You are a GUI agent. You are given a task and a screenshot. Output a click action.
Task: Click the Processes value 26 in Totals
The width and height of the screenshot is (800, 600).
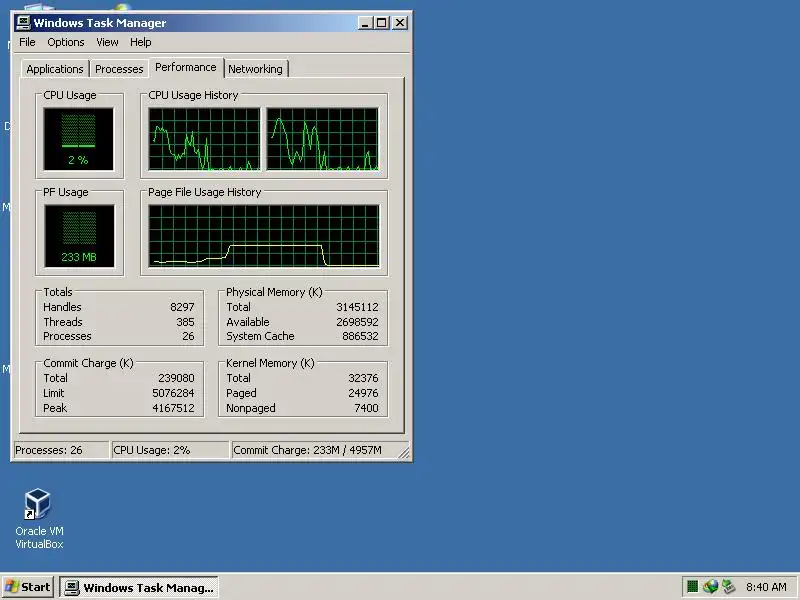[188, 336]
